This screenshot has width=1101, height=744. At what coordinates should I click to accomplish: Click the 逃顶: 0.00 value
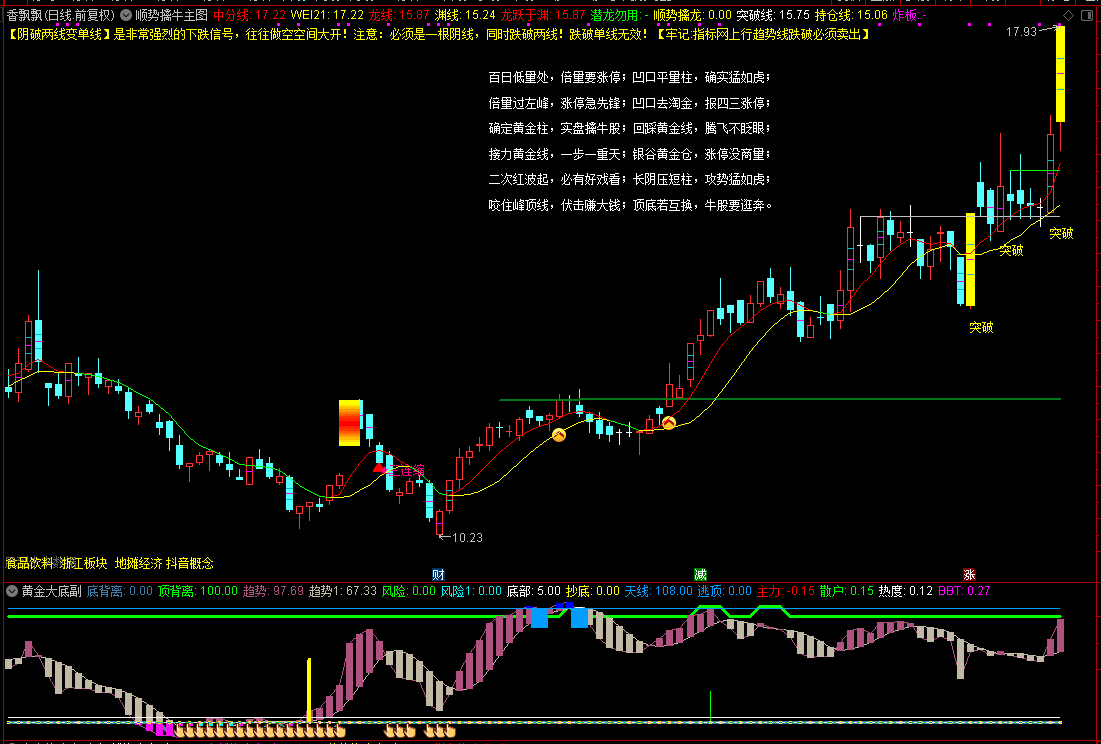click(725, 591)
